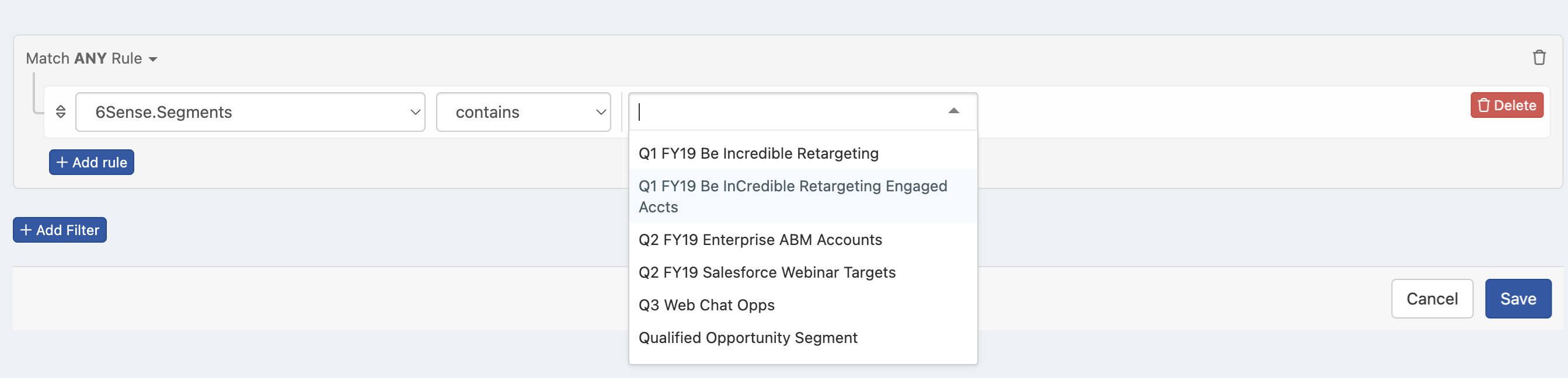Click the segment search input field
The width and height of the screenshot is (1568, 378).
[x=785, y=112]
